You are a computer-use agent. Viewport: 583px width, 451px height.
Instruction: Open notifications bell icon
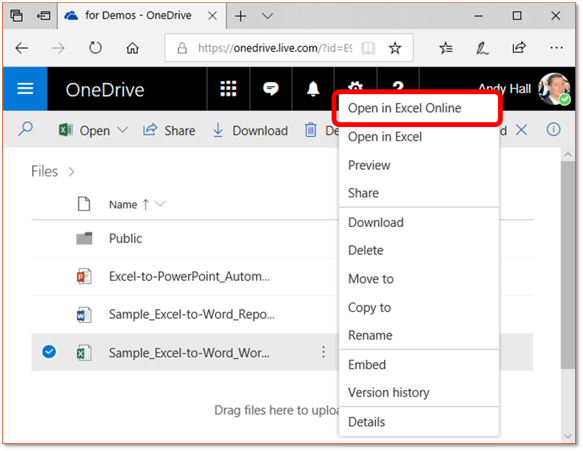(x=313, y=89)
